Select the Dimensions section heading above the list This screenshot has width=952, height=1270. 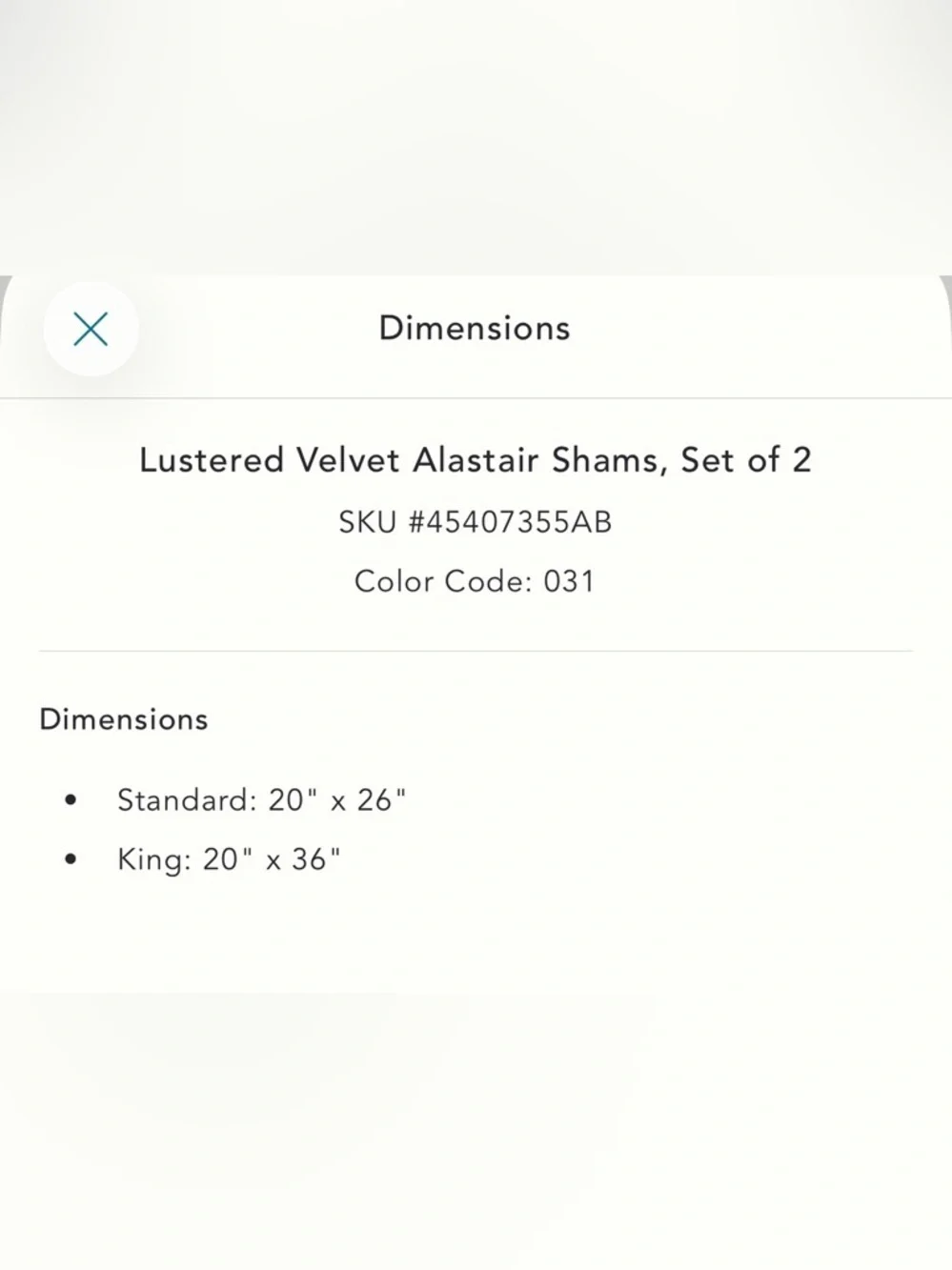123,719
